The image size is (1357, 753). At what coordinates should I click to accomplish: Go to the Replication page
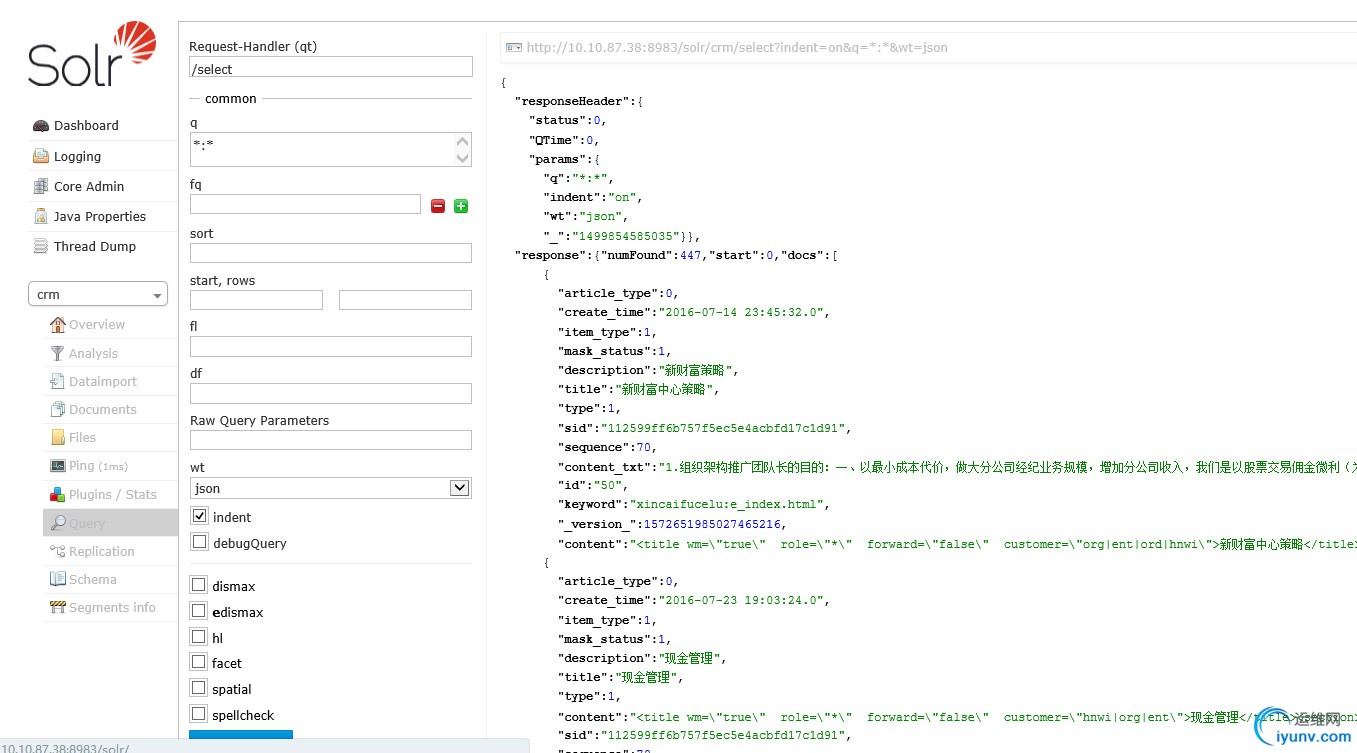coord(110,551)
